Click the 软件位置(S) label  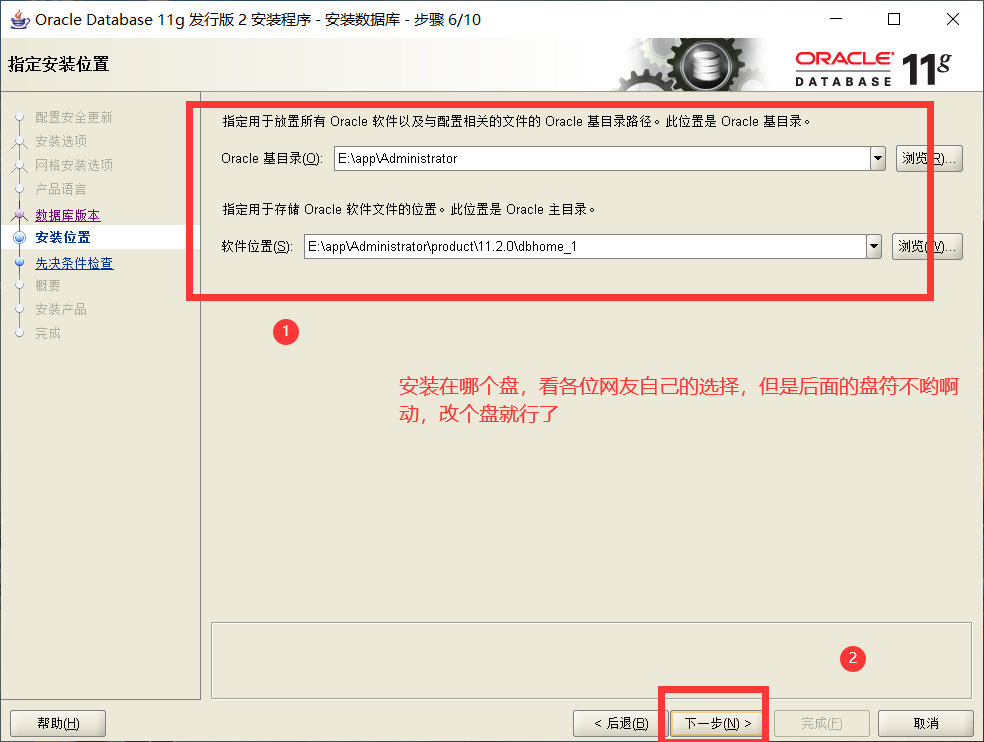tap(257, 247)
